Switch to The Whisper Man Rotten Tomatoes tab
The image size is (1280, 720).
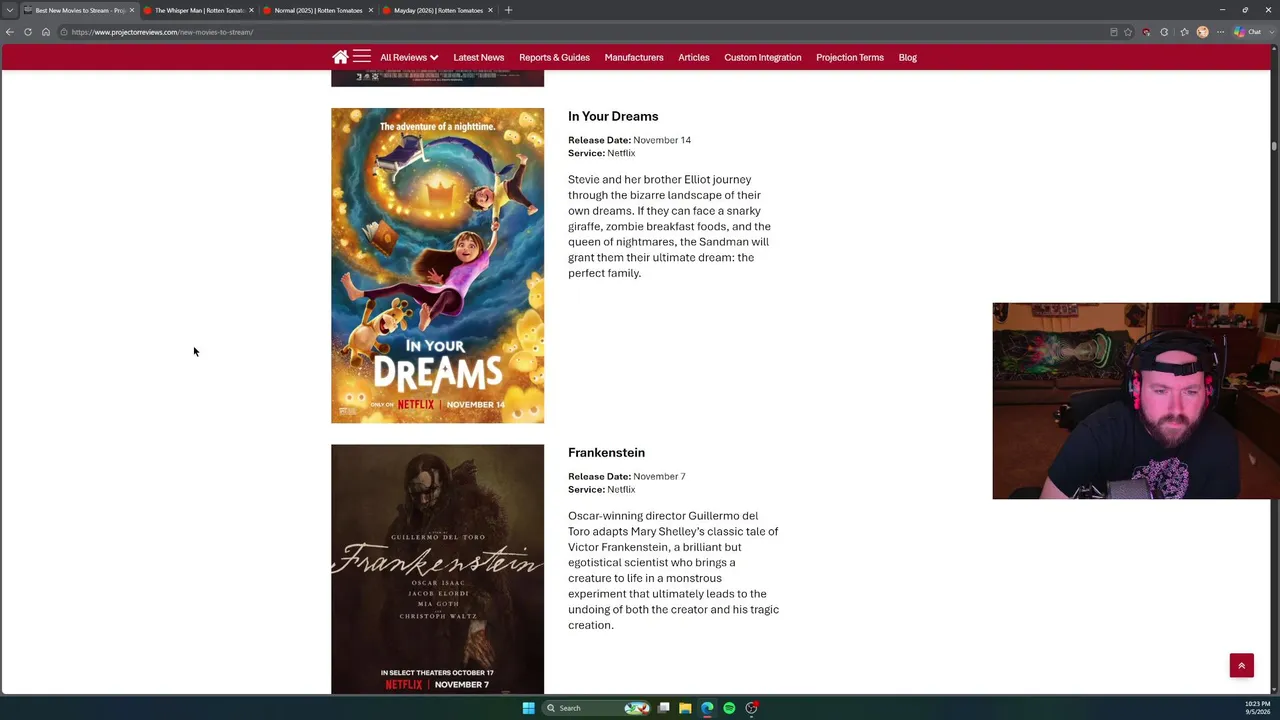199,10
